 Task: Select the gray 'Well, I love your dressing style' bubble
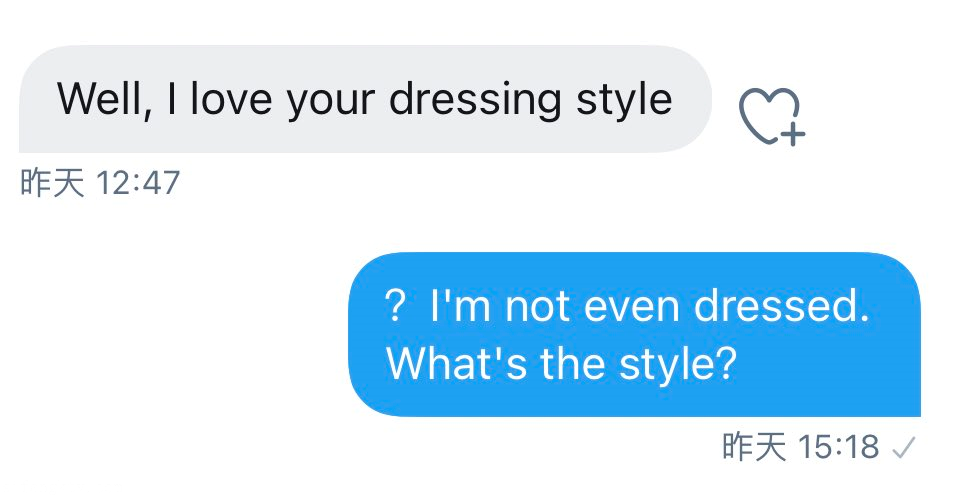tap(364, 99)
